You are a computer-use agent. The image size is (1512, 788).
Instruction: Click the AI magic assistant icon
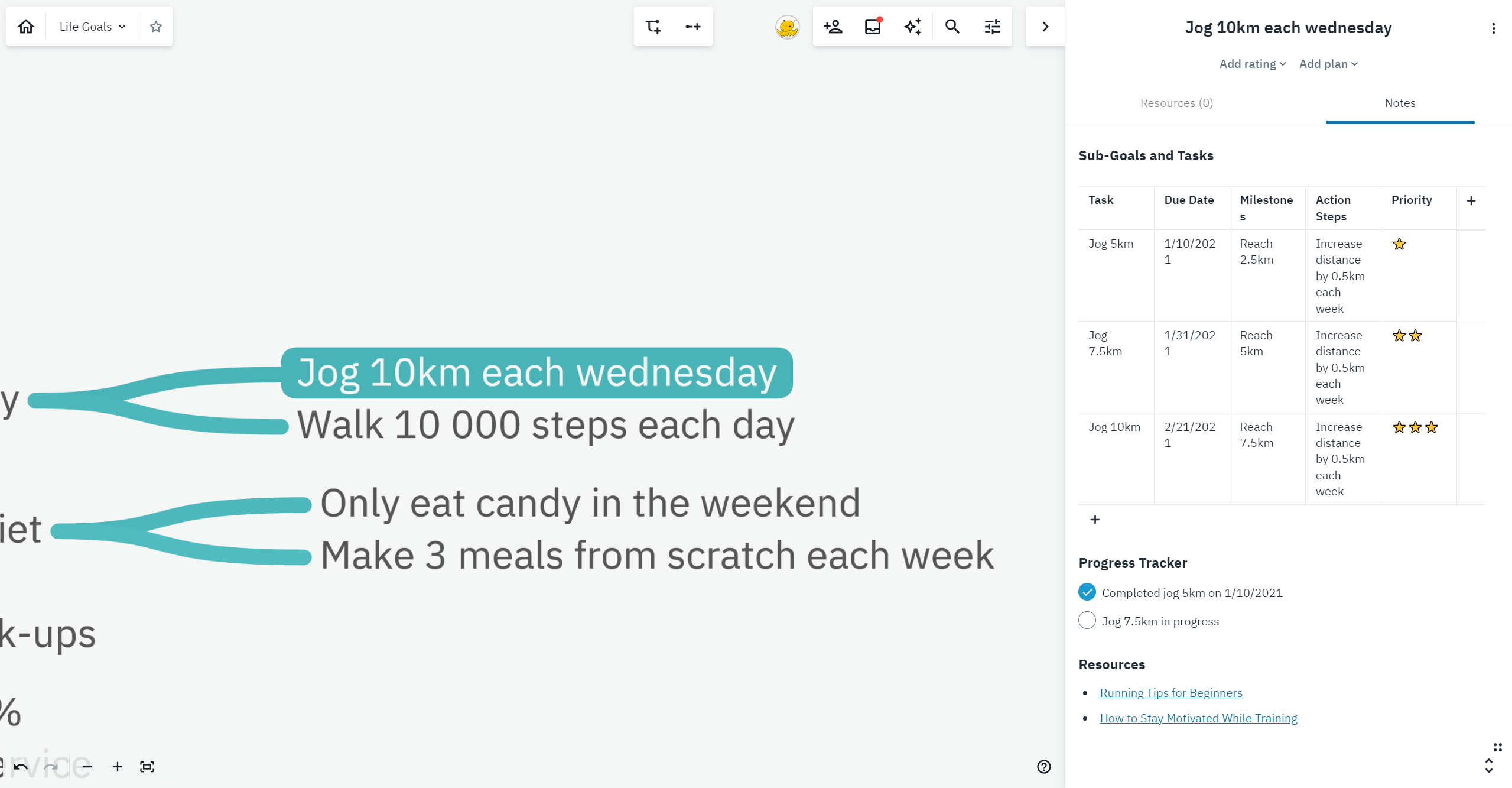(x=912, y=27)
